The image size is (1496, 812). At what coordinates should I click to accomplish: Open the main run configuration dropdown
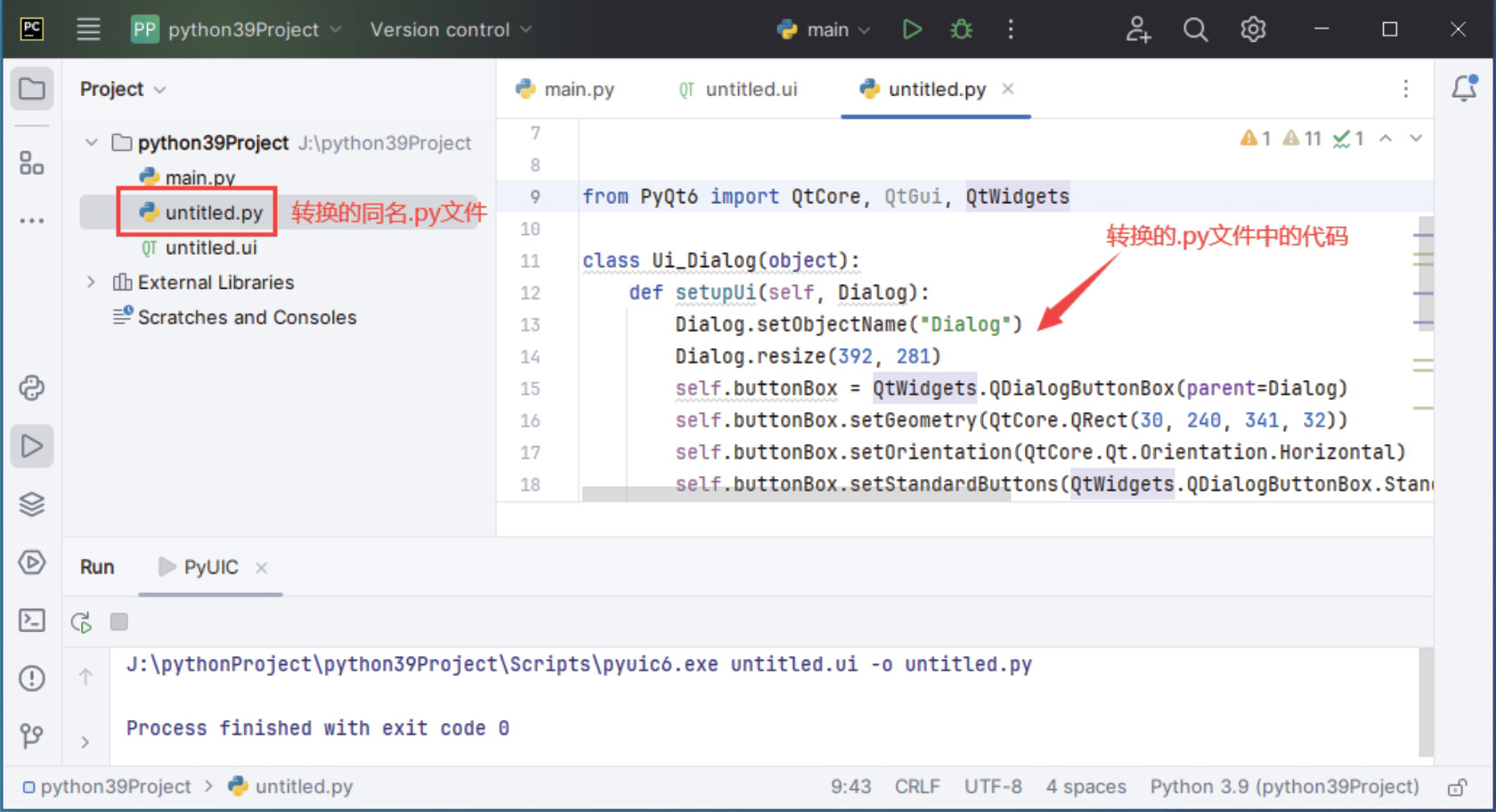pyautogui.click(x=824, y=29)
